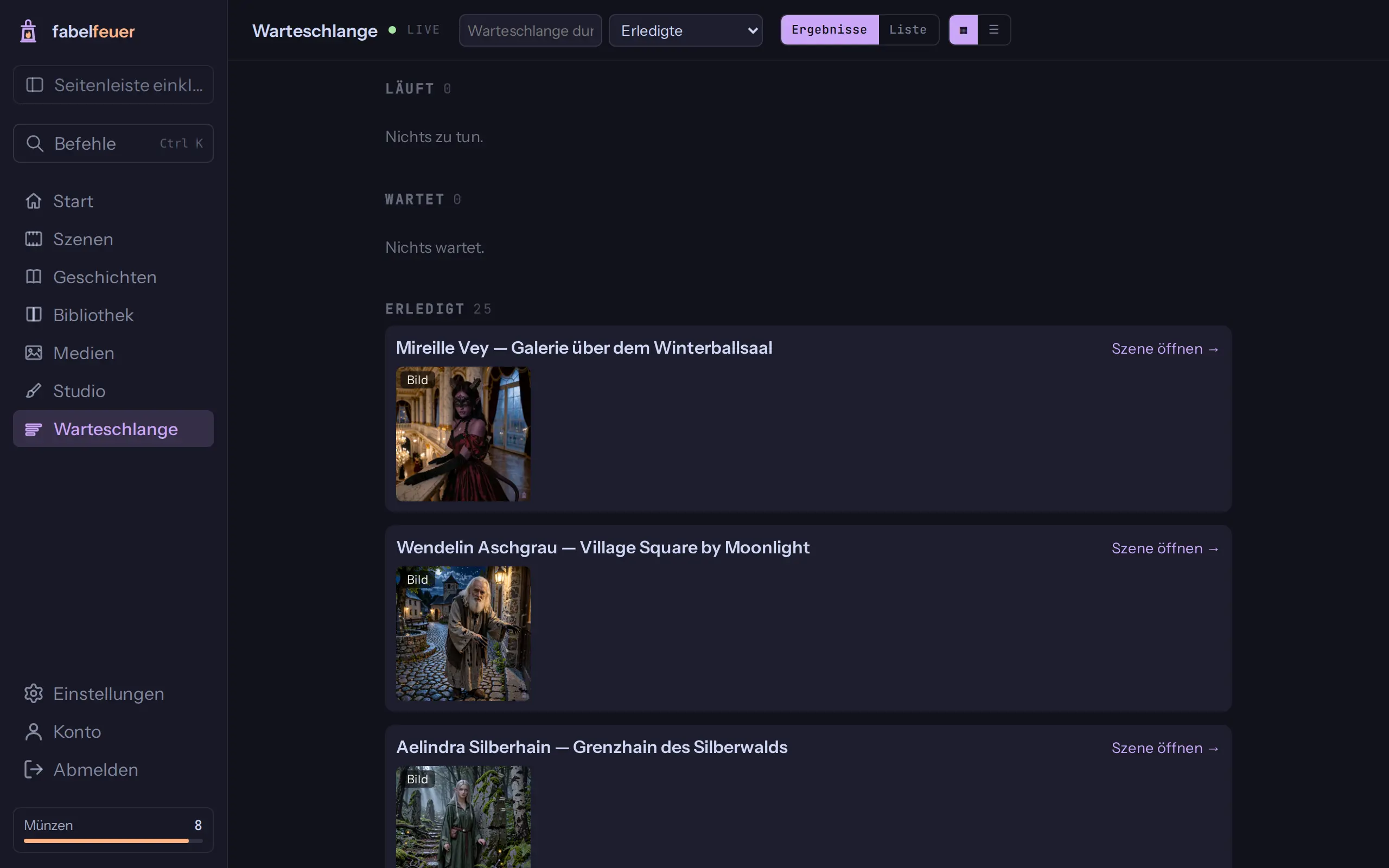Open the Erledigte filter dropdown
The height and width of the screenshot is (868, 1389).
point(685,30)
